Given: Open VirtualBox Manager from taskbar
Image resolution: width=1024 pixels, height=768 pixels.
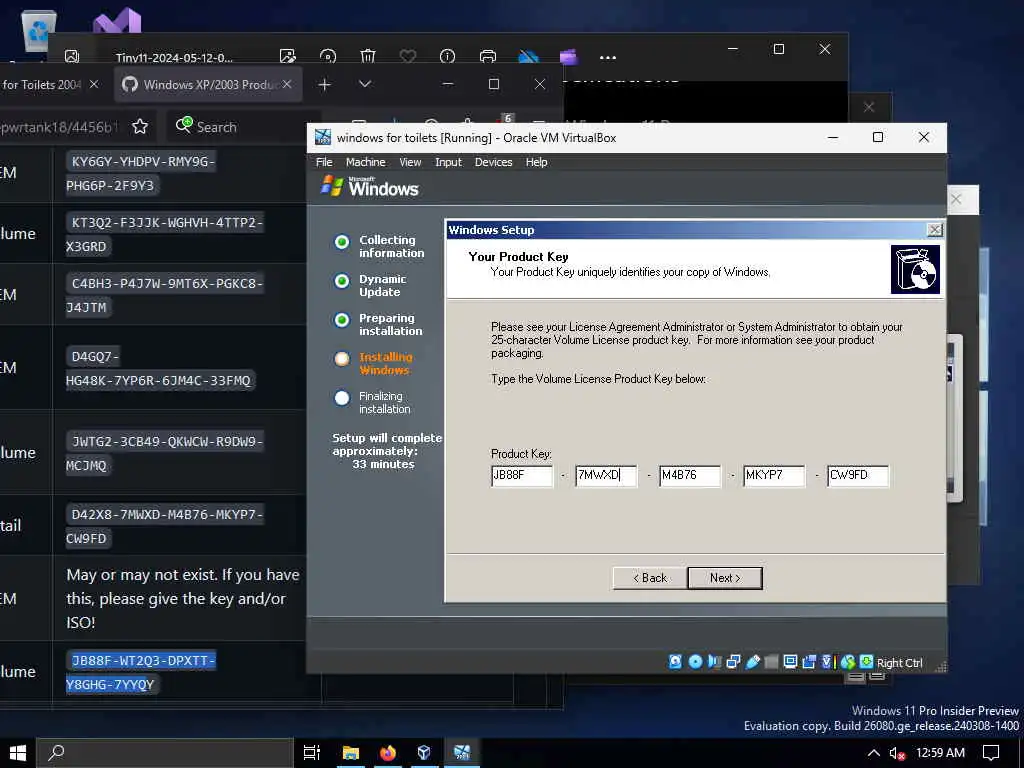Looking at the screenshot, I should [424, 753].
